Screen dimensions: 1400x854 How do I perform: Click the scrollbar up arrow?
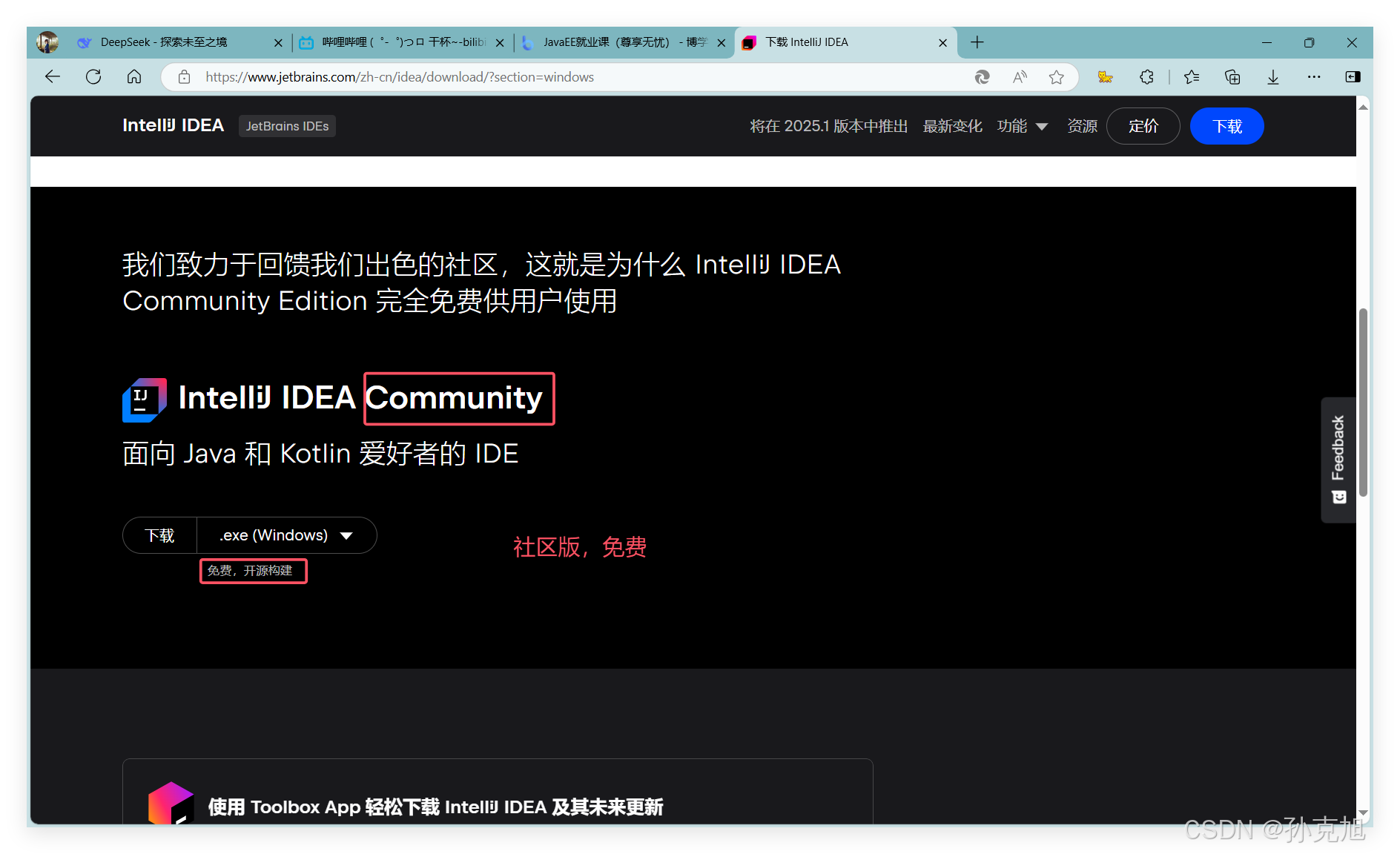point(1363,107)
